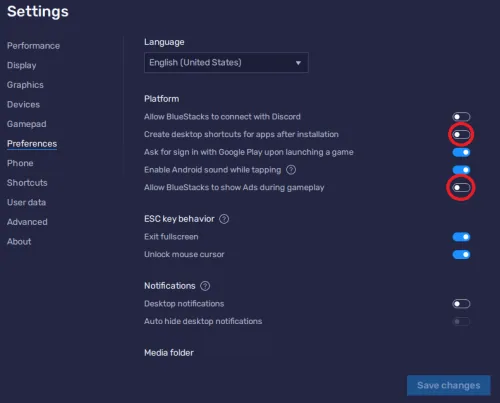
Task: Select the Preferences section
Action: pos(32,144)
